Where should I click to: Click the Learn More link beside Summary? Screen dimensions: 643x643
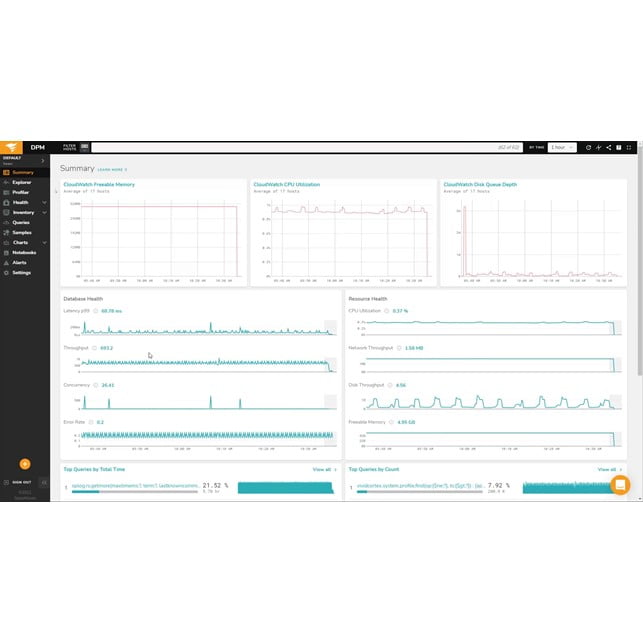click(112, 170)
